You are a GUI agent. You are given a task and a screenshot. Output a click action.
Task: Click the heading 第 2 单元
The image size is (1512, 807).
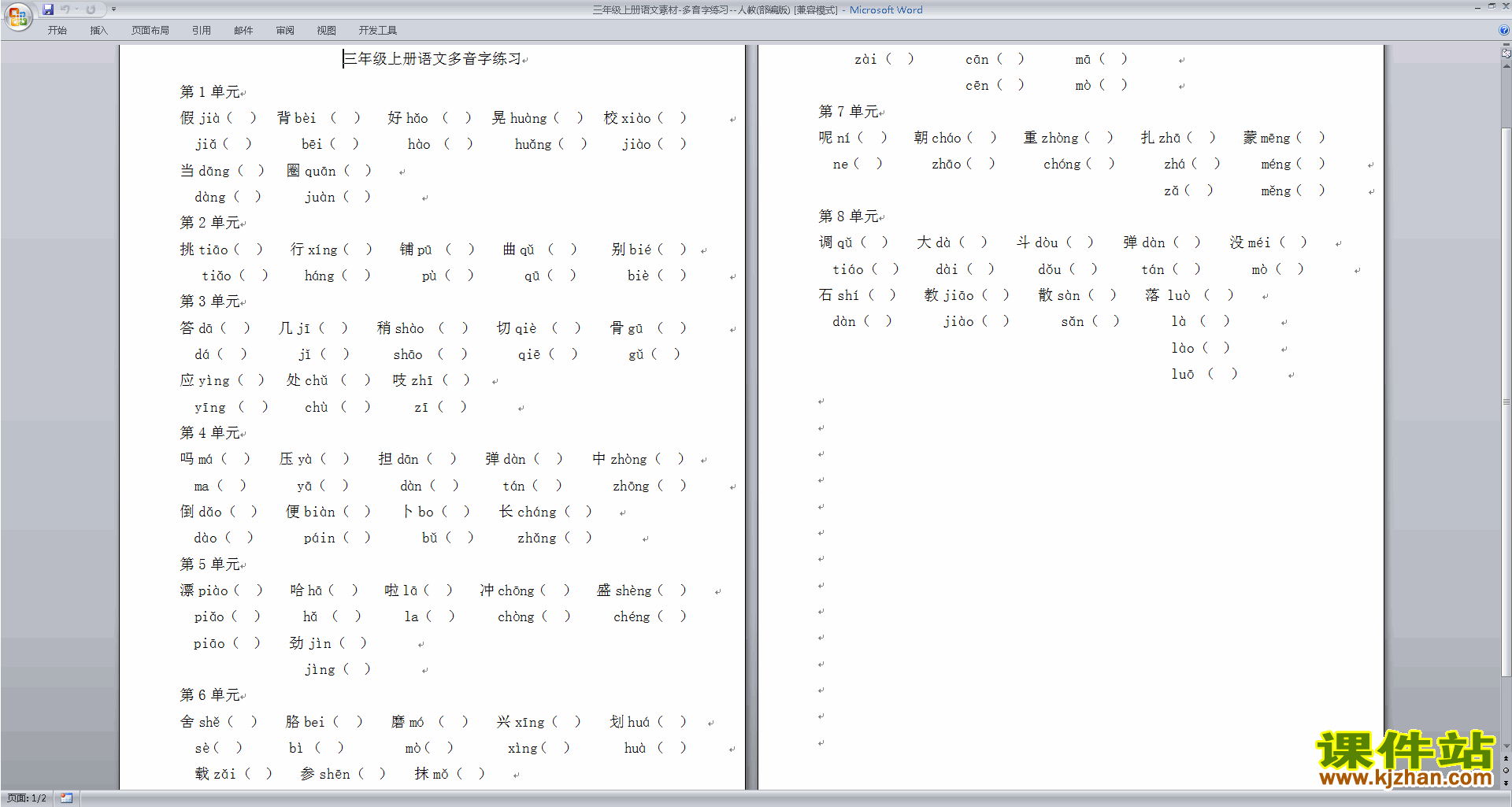pos(209,223)
